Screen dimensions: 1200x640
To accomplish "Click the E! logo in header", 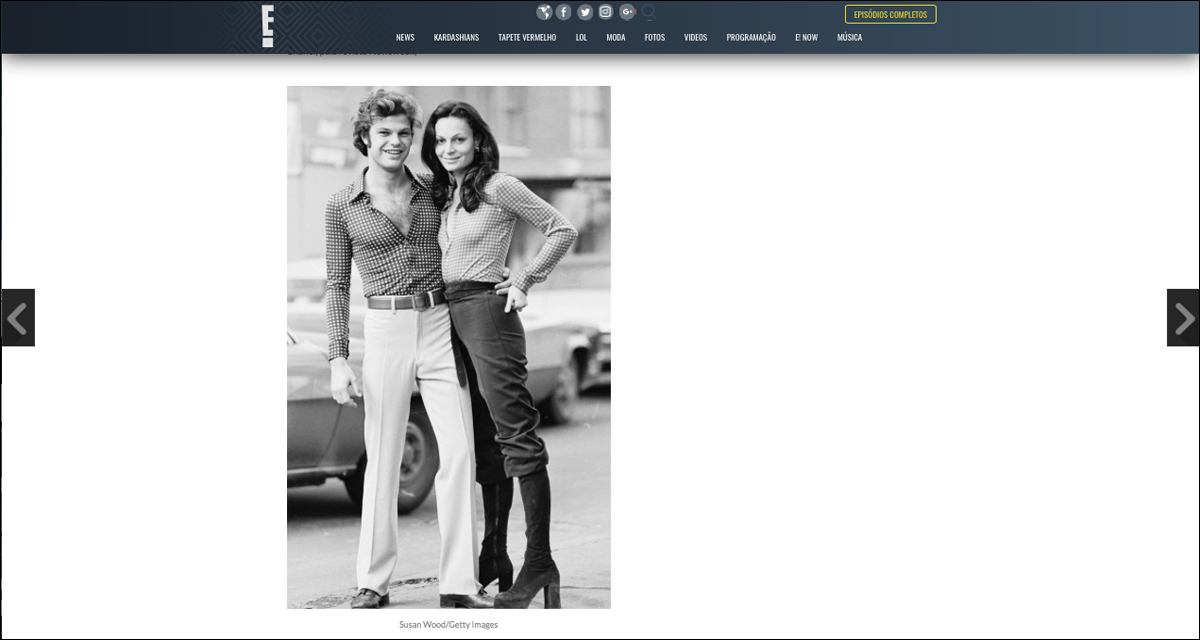I will tap(267, 25).
